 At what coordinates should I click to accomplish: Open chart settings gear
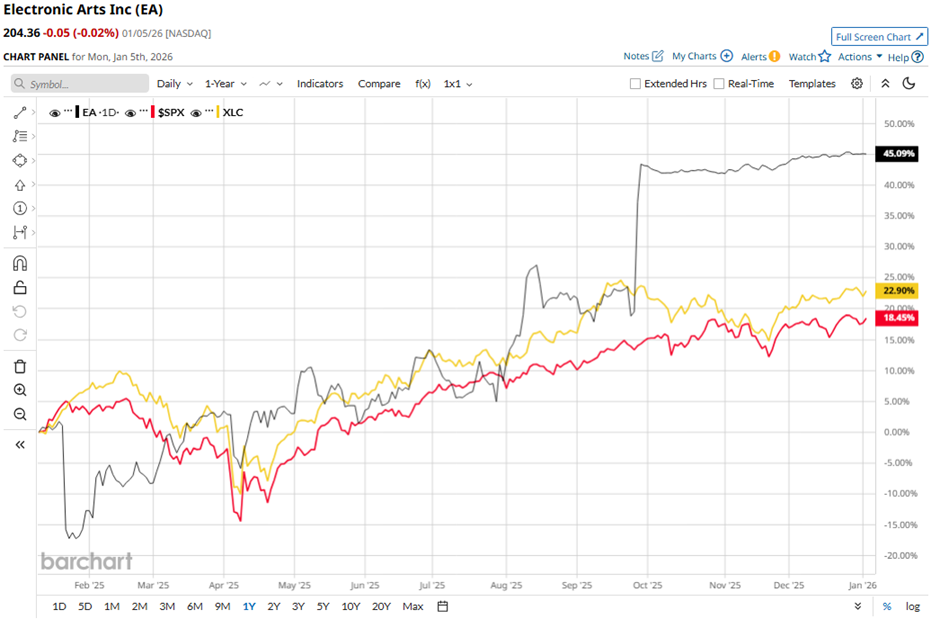click(x=857, y=84)
